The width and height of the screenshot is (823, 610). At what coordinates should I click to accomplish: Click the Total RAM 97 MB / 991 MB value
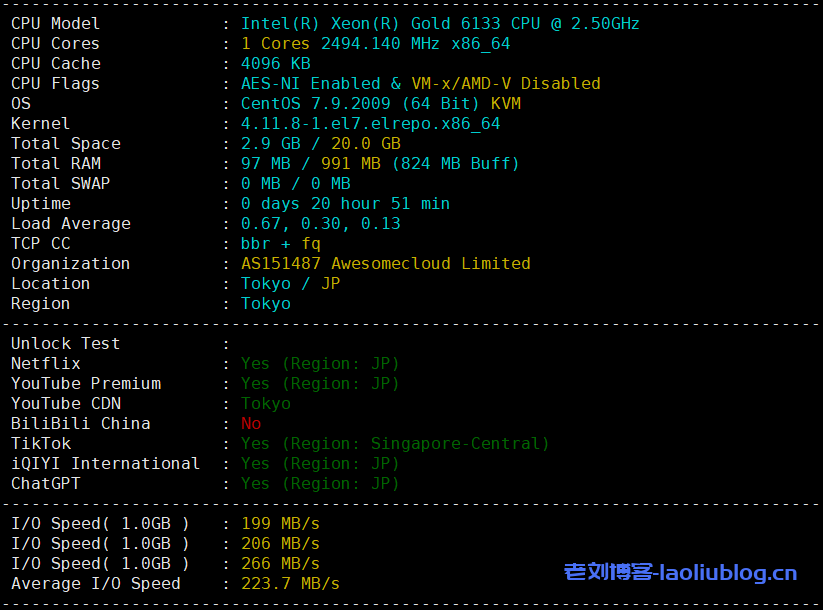(380, 163)
